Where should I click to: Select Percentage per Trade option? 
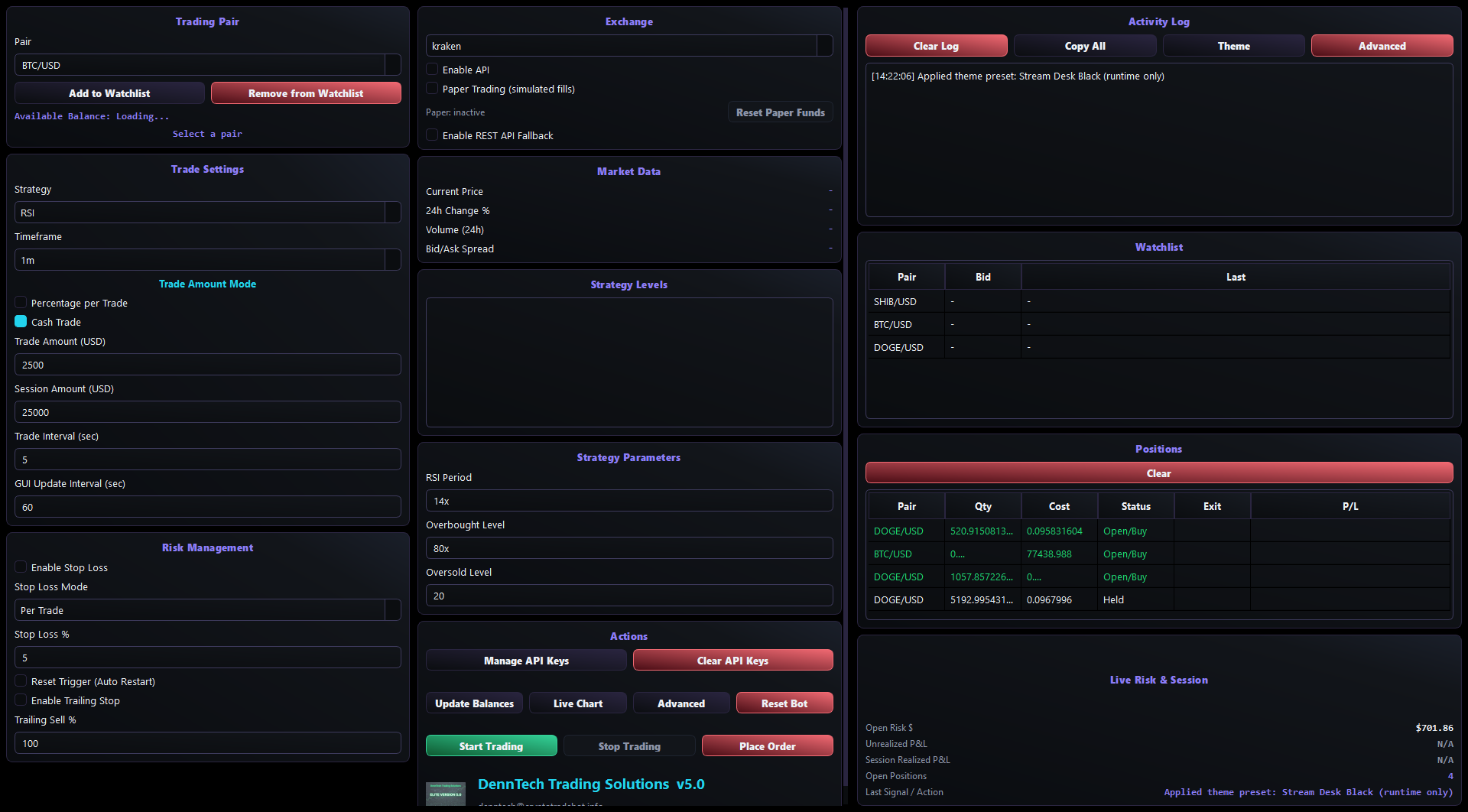(x=21, y=303)
